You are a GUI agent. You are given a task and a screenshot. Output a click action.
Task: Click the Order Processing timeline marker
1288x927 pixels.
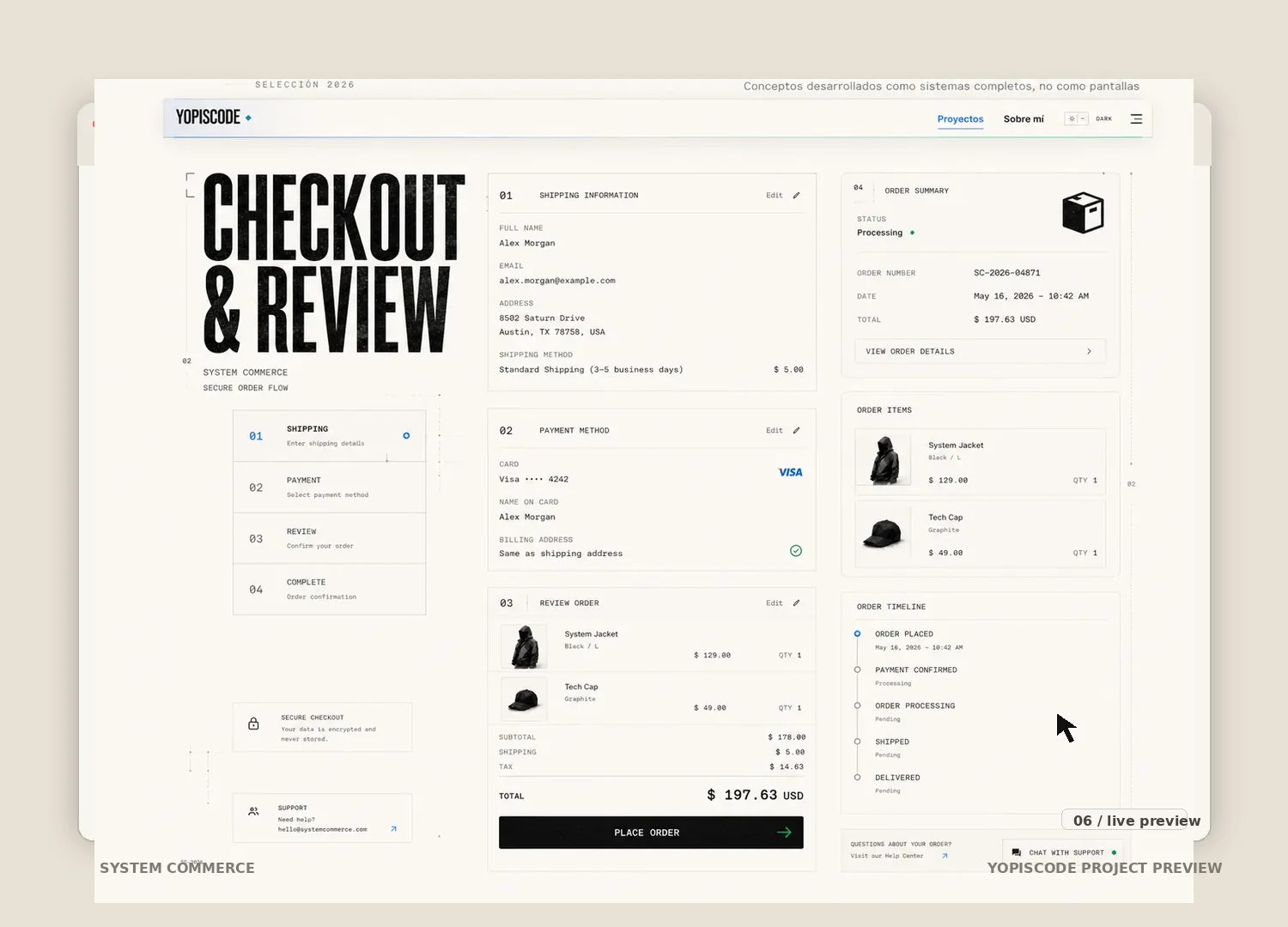click(x=857, y=706)
